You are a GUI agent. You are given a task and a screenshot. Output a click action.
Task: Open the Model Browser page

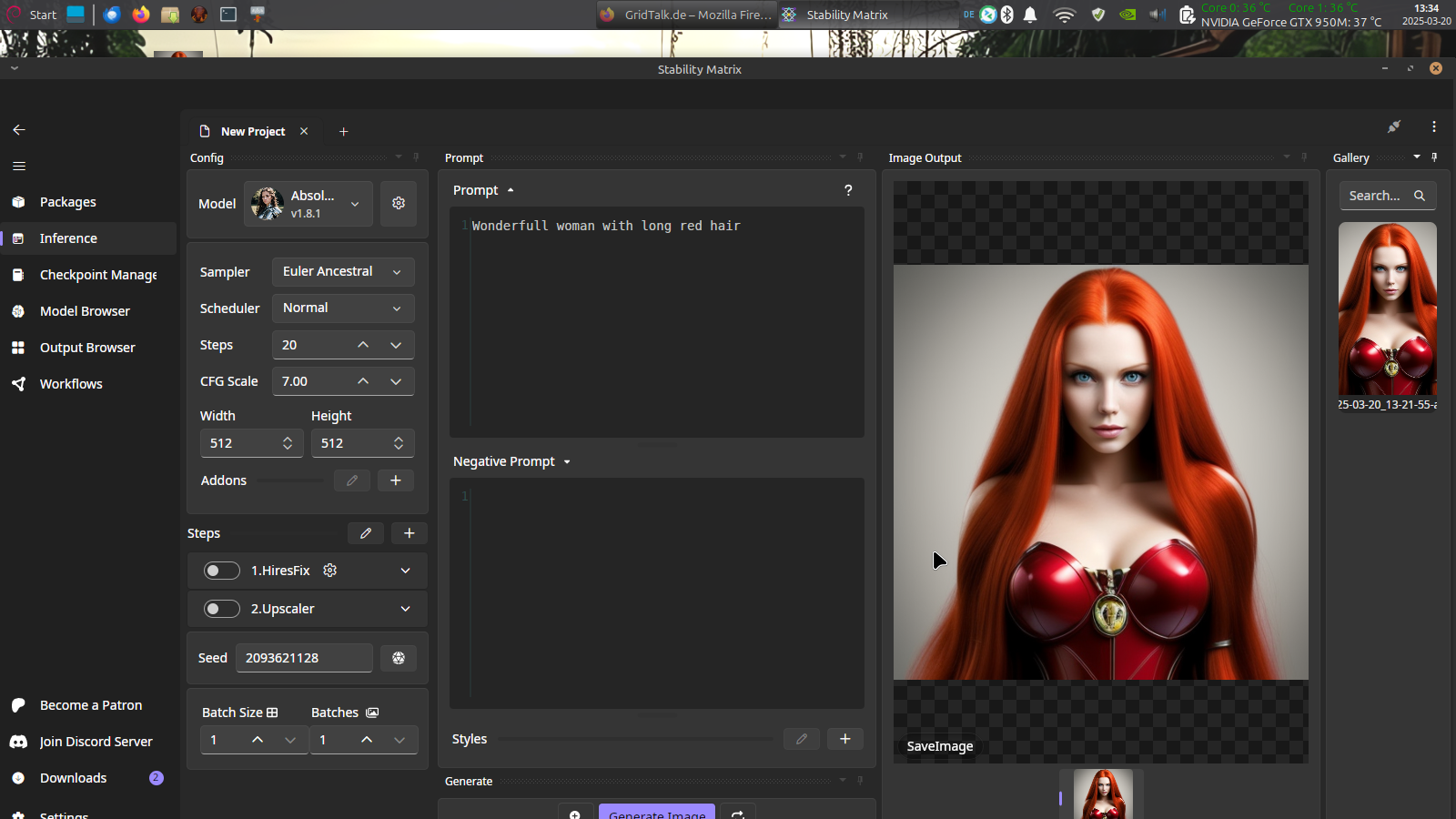coord(85,311)
